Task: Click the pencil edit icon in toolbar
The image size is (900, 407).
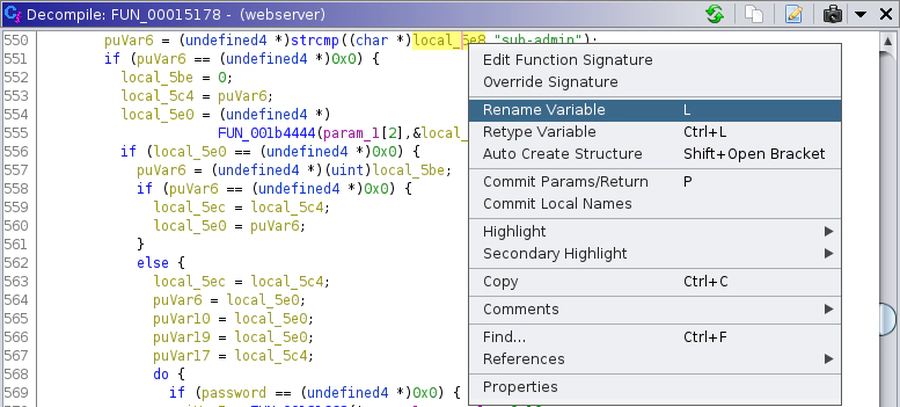Action: [794, 14]
